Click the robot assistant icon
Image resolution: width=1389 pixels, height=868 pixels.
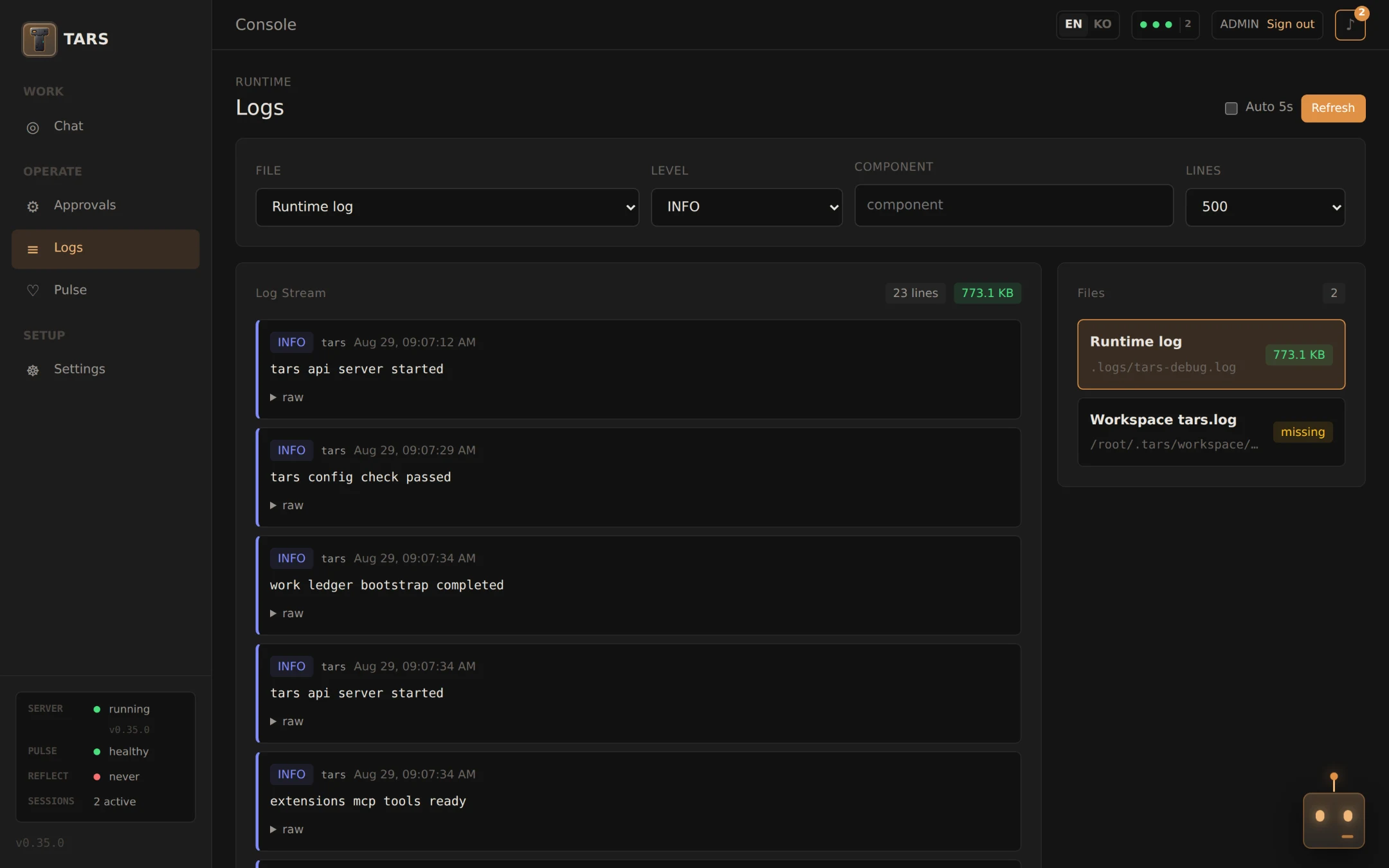click(x=1334, y=820)
